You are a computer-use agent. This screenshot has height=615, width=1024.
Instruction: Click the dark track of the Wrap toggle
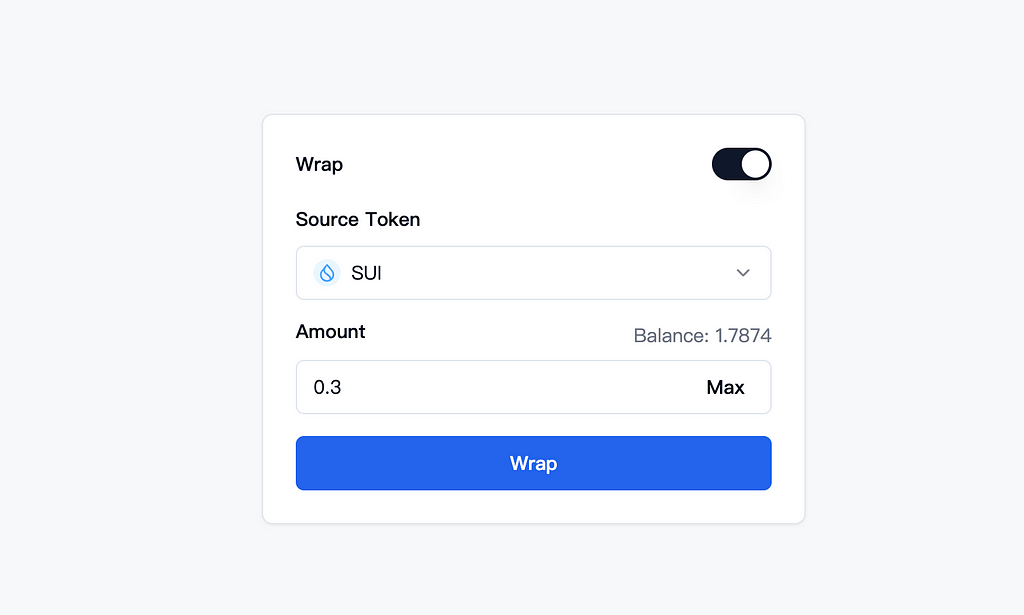(x=726, y=164)
